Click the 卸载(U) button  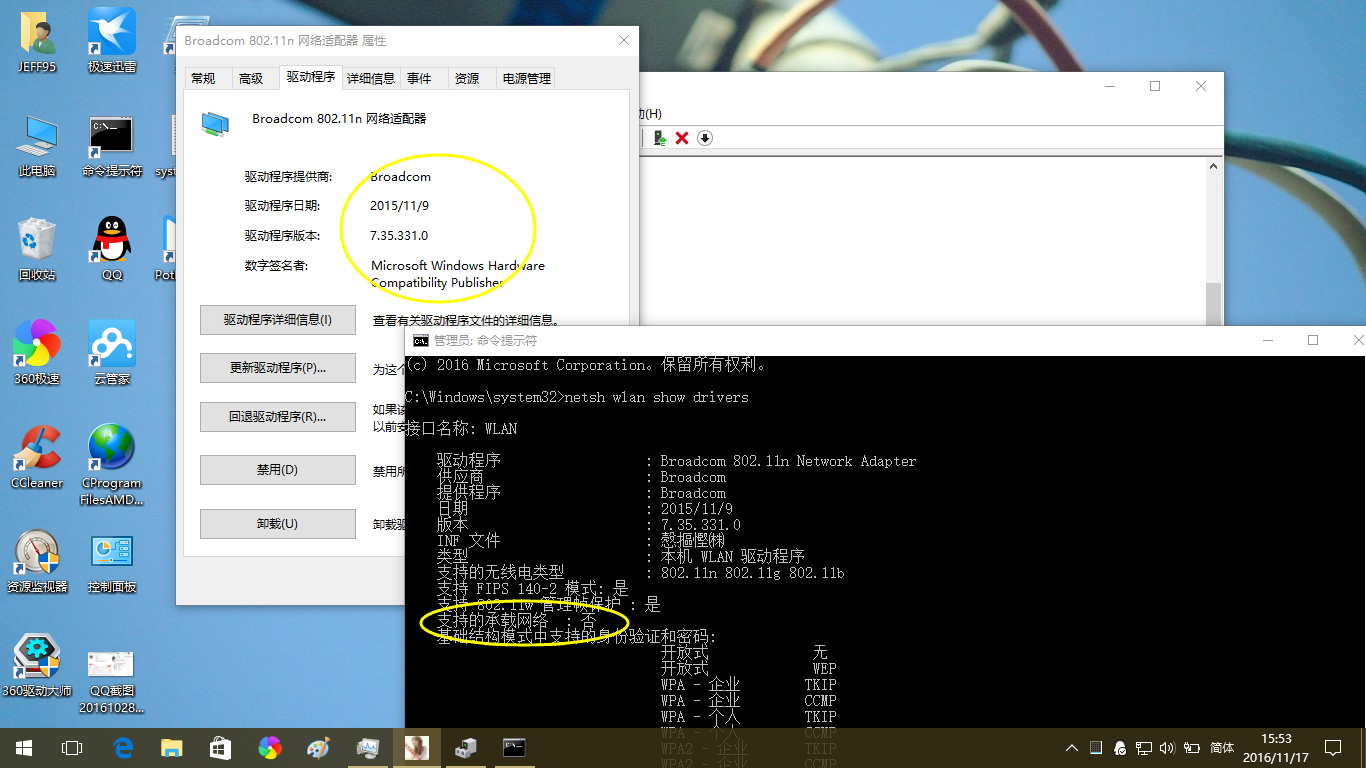278,524
